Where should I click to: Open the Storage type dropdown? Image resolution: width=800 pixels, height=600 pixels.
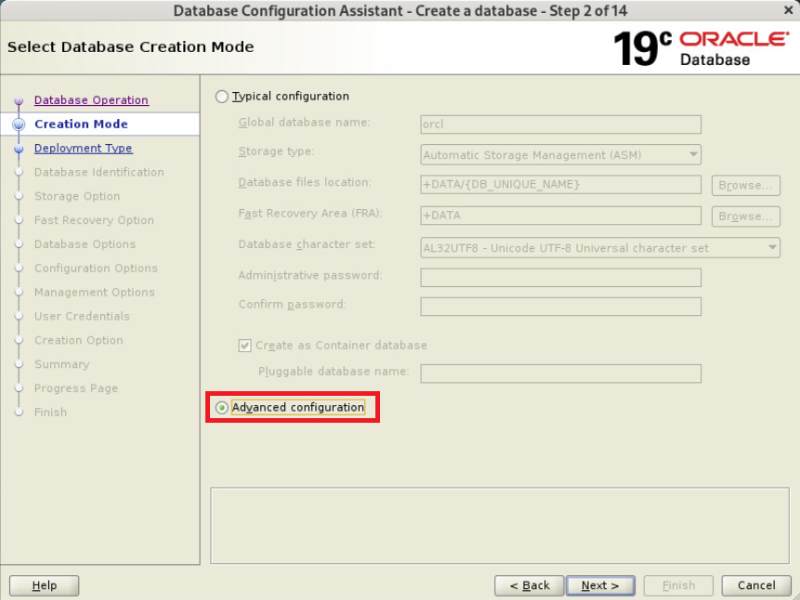click(x=561, y=155)
